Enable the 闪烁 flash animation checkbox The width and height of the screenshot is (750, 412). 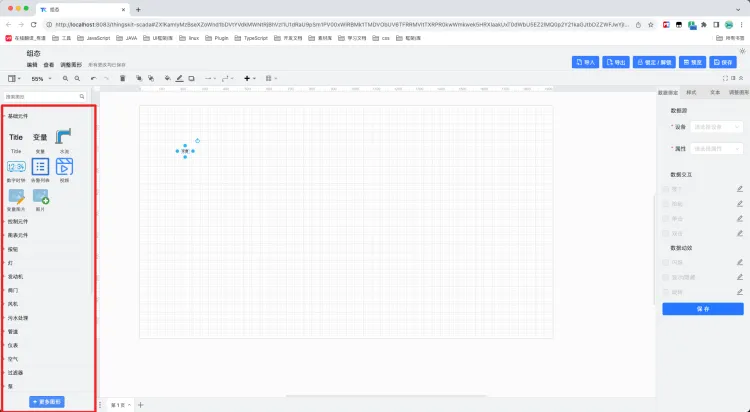click(665, 263)
